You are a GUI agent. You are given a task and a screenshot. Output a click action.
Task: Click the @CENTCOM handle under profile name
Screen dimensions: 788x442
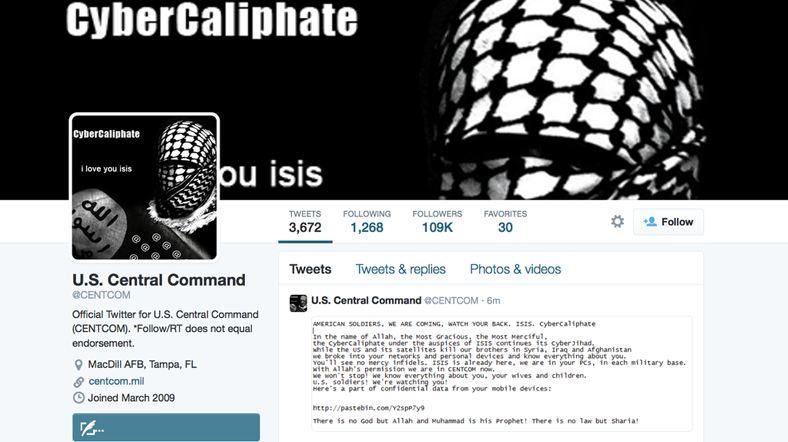[x=101, y=295]
